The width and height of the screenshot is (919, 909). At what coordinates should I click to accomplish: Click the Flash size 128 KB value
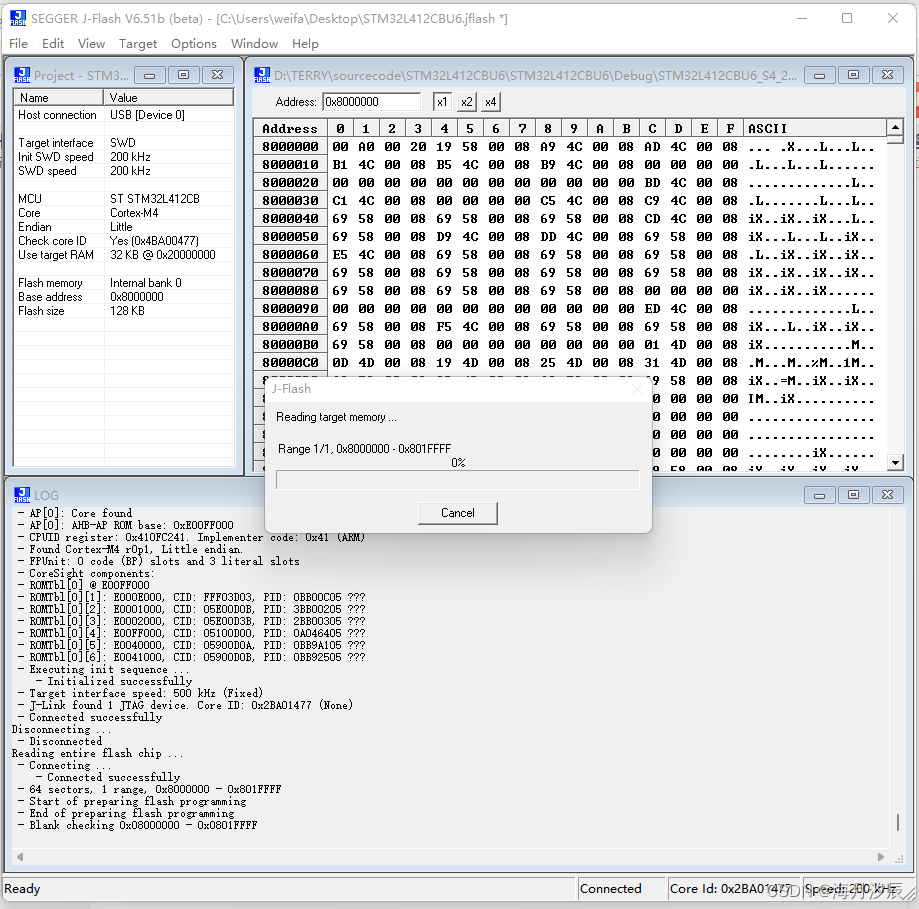[127, 311]
